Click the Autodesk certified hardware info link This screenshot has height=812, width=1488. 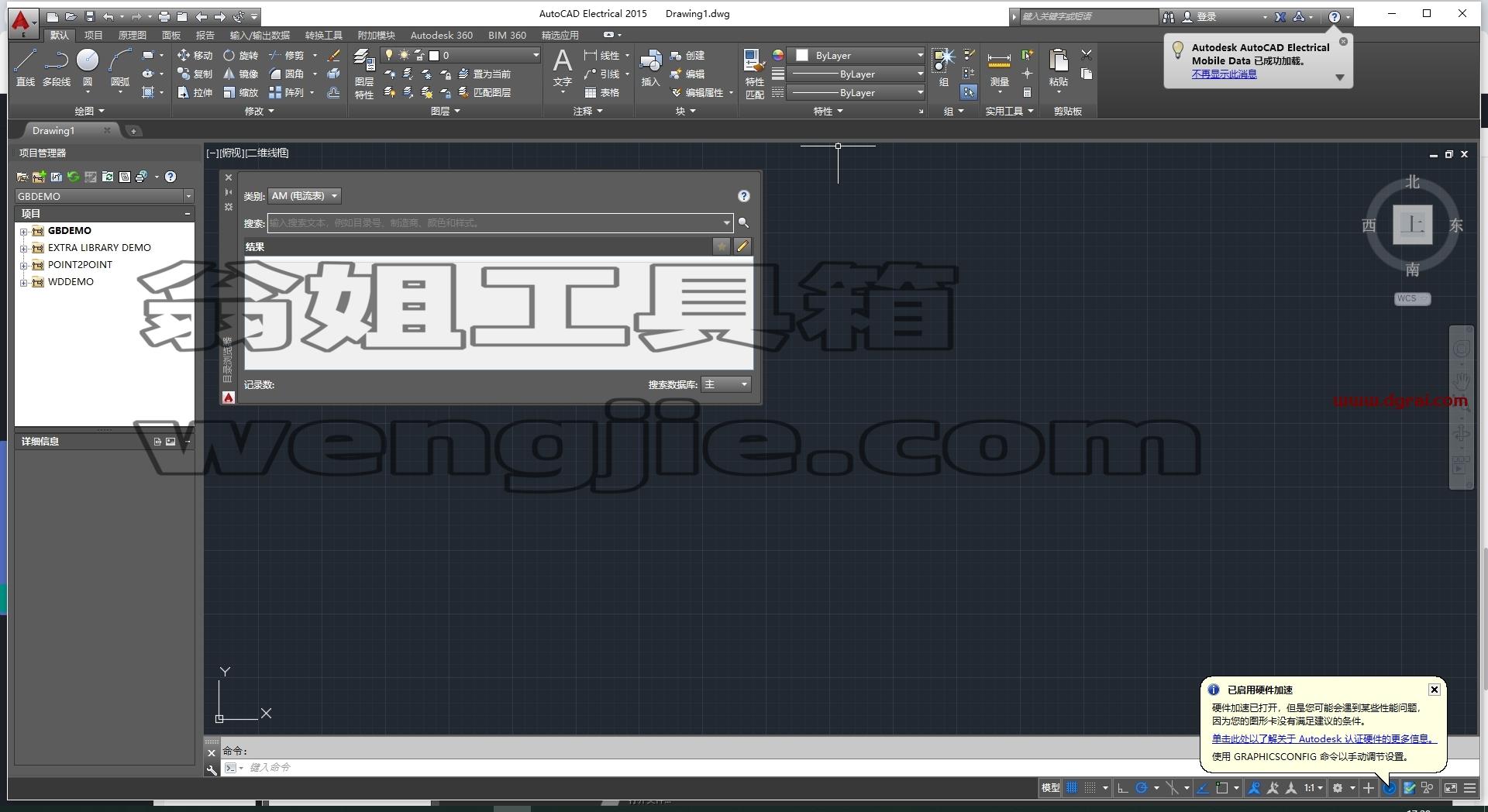click(x=1324, y=739)
